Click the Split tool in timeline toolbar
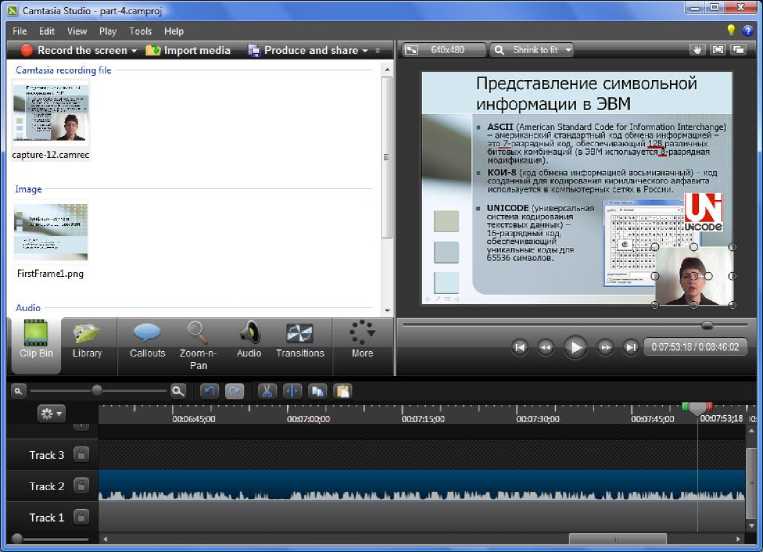The width and height of the screenshot is (763, 552). (x=292, y=391)
